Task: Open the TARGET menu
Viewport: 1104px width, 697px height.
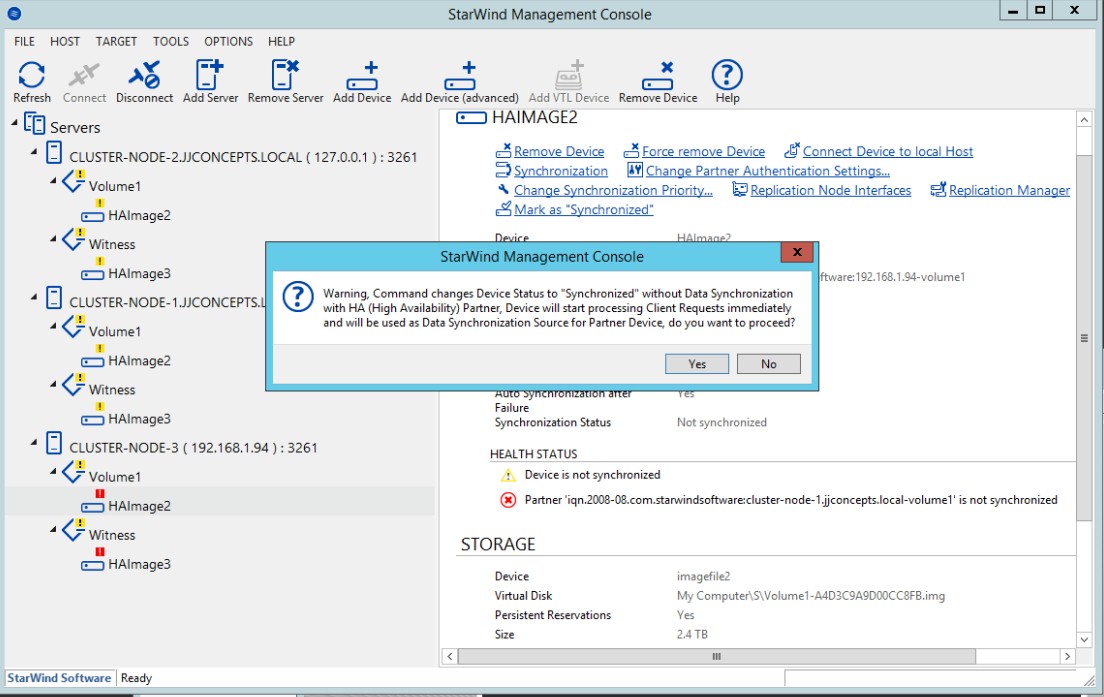Action: [116, 42]
